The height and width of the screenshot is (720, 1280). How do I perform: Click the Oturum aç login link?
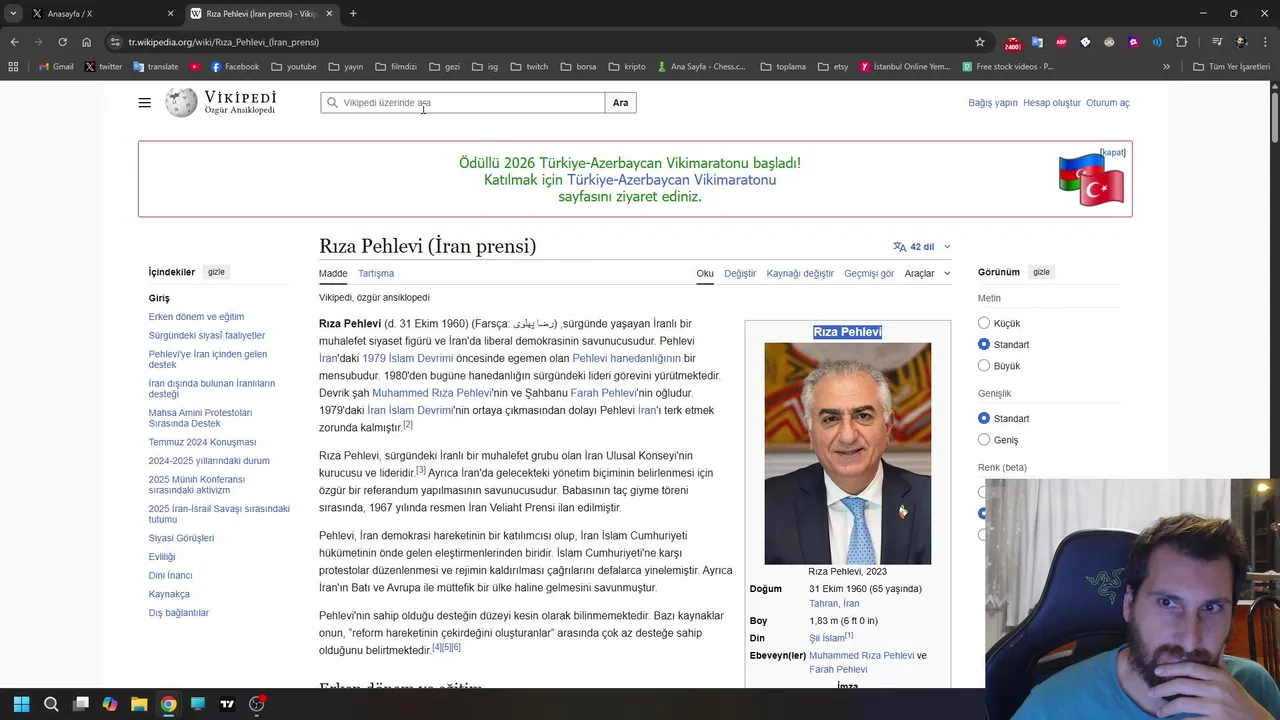coord(1108,103)
